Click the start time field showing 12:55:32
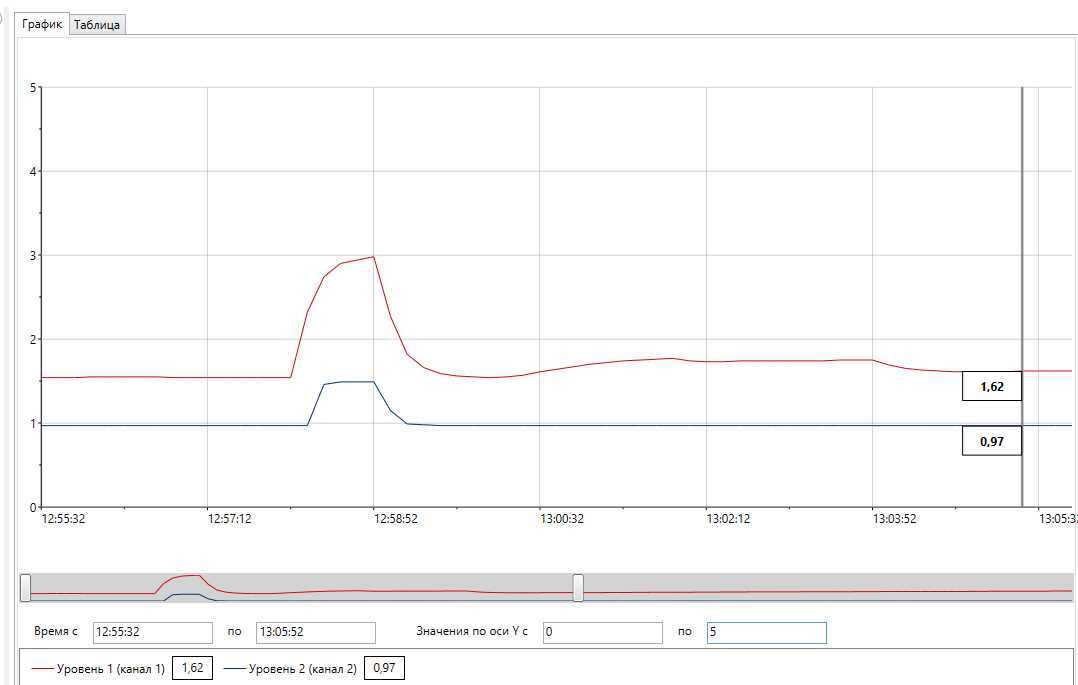The width and height of the screenshot is (1078, 685). pos(152,632)
